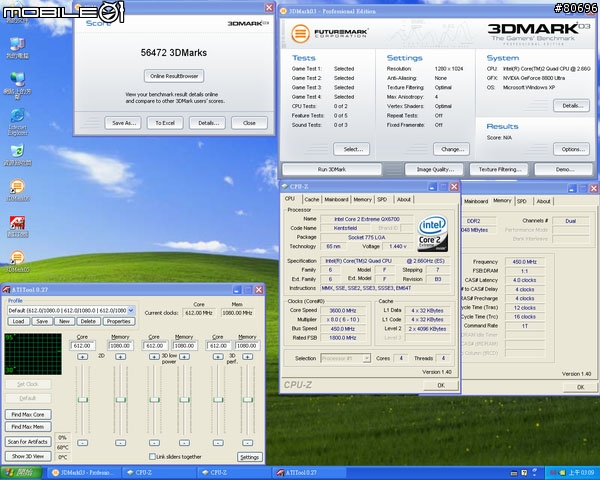
Task: Click the ATITool title bar icon
Action: click(x=7, y=290)
